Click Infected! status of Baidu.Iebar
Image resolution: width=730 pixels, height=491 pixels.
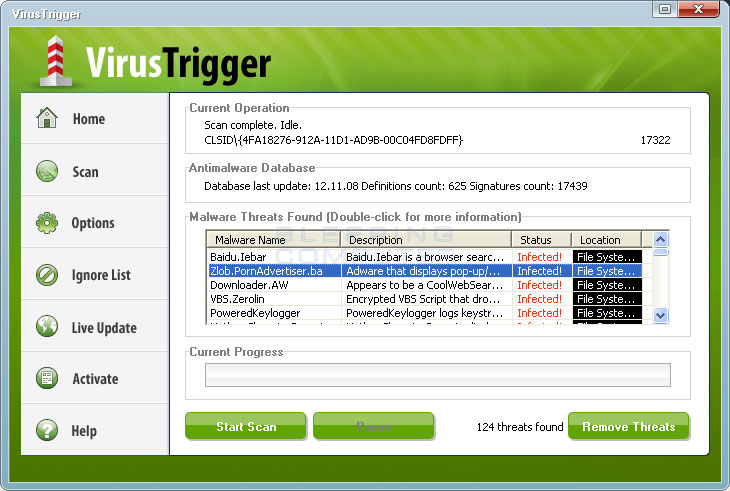tap(539, 257)
